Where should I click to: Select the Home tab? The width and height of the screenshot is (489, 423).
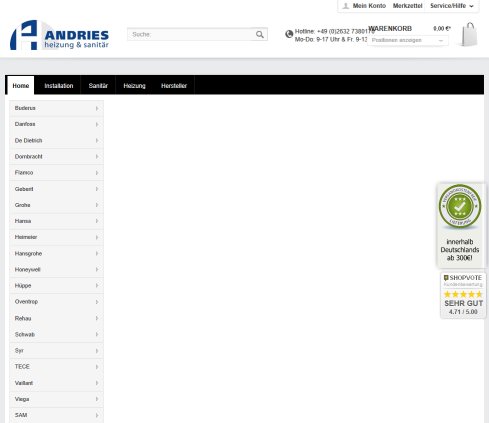tap(21, 86)
